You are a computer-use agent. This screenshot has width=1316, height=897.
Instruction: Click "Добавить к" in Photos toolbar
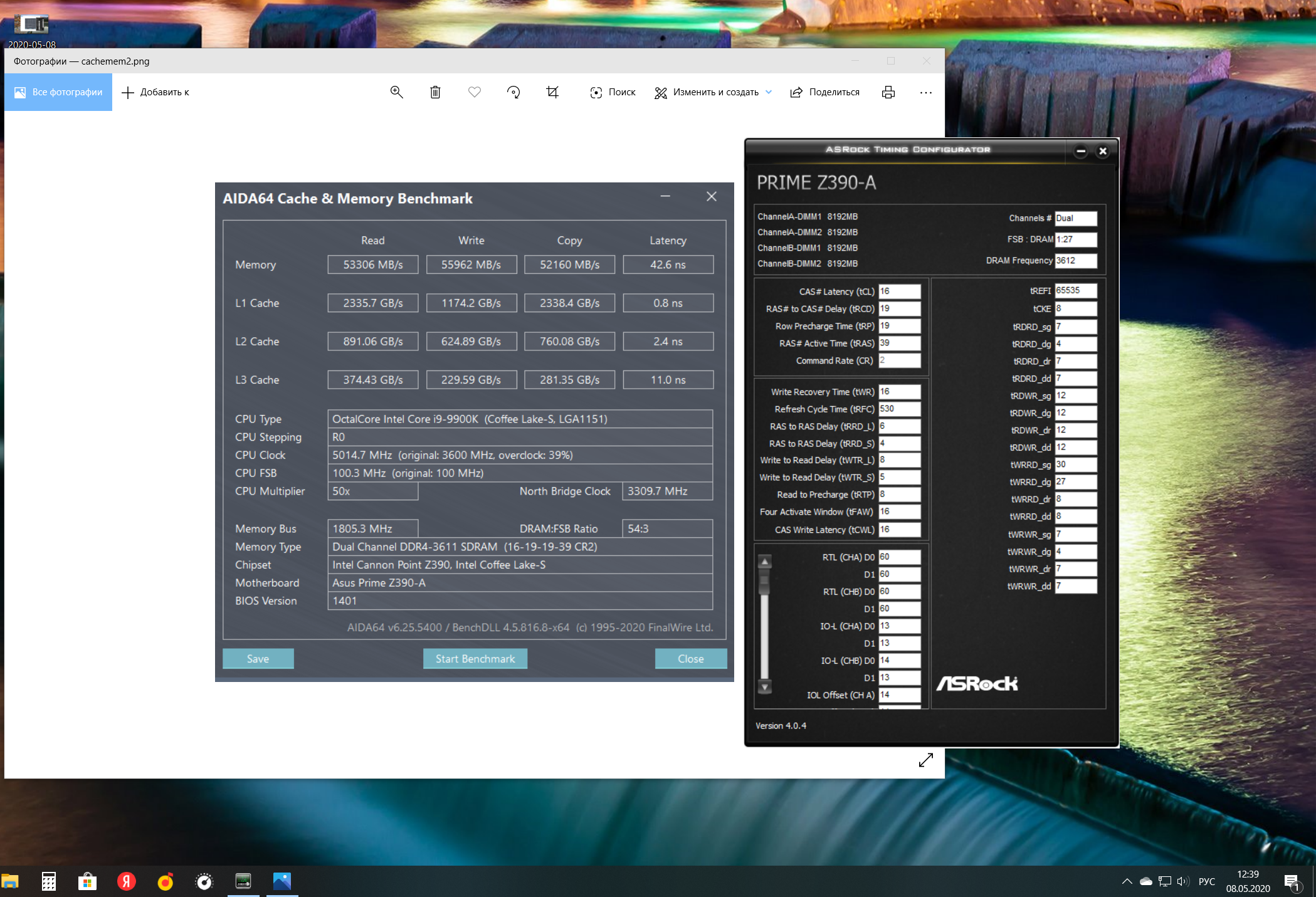(155, 92)
